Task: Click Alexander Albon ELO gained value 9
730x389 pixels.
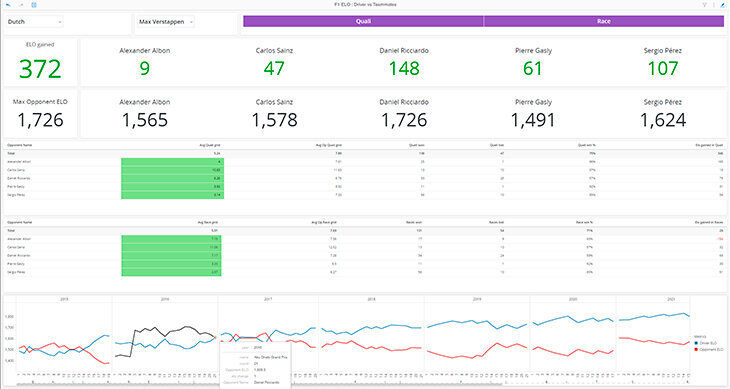Action: pyautogui.click(x=145, y=68)
